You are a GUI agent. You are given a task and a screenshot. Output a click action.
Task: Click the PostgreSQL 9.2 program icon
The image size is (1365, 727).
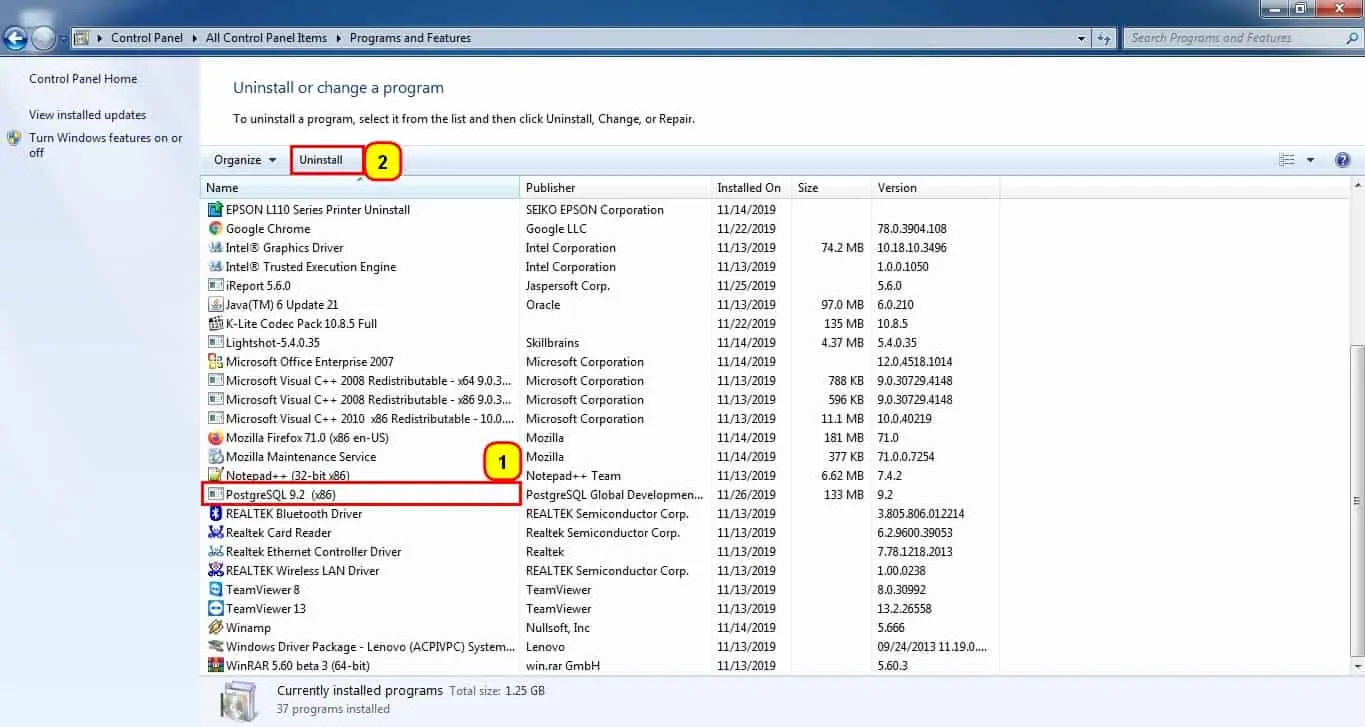pyautogui.click(x=215, y=495)
